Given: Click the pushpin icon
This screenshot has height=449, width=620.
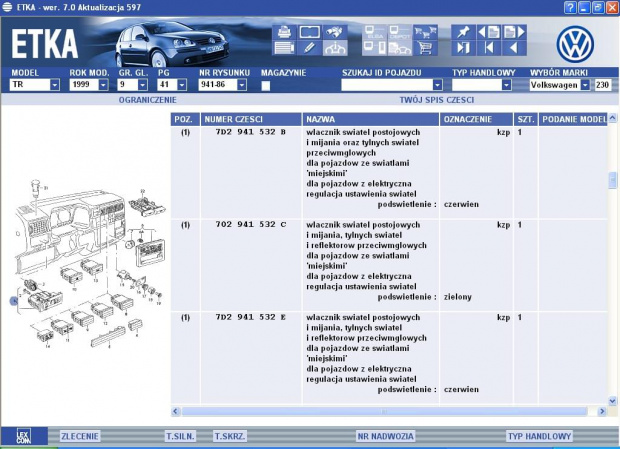Looking at the screenshot, I should coord(463,32).
